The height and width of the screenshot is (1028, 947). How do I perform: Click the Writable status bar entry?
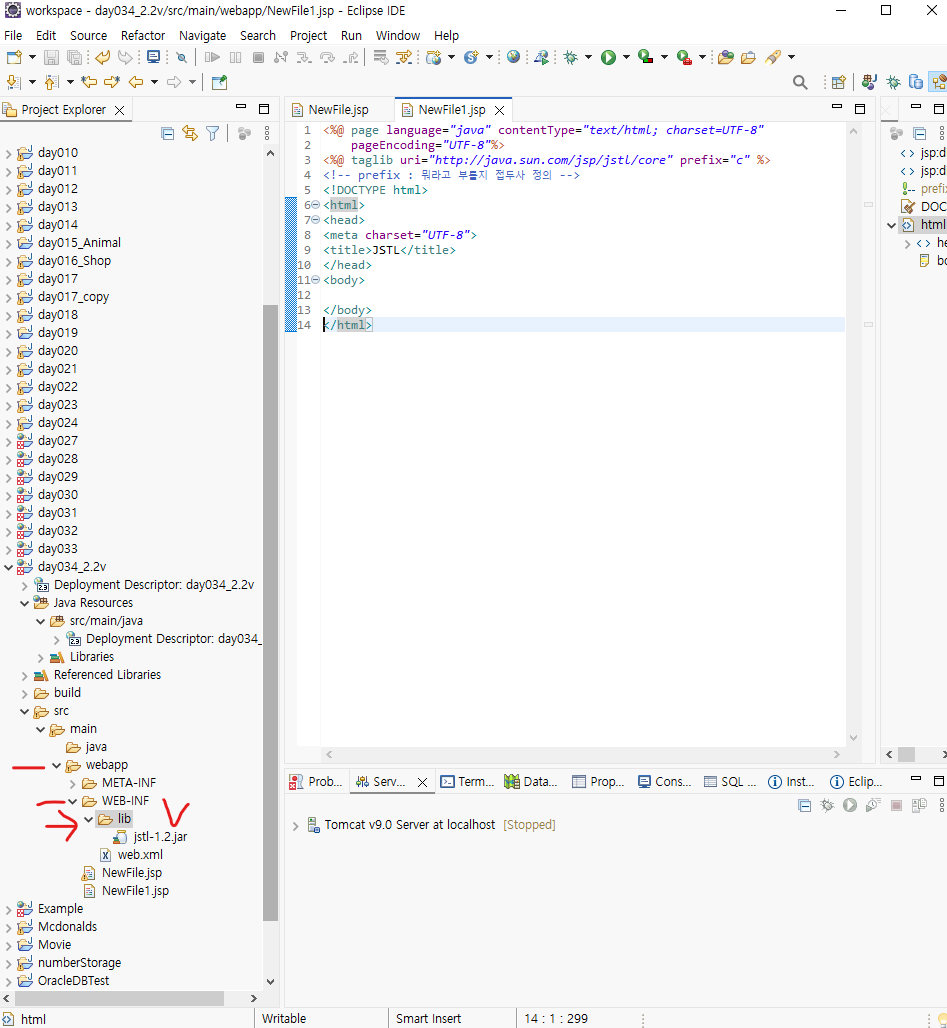click(x=284, y=1019)
